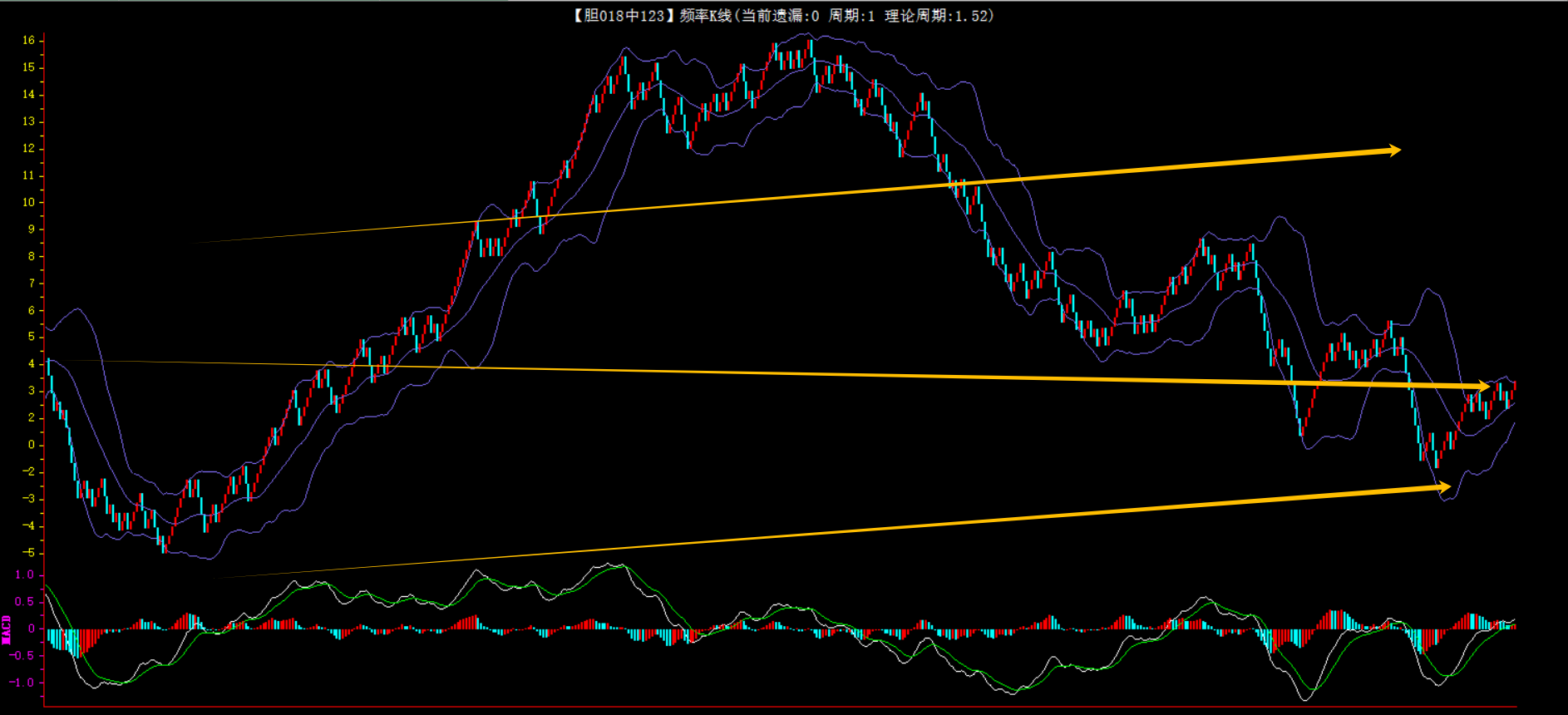Click the -5 label on the price axis

click(x=28, y=553)
